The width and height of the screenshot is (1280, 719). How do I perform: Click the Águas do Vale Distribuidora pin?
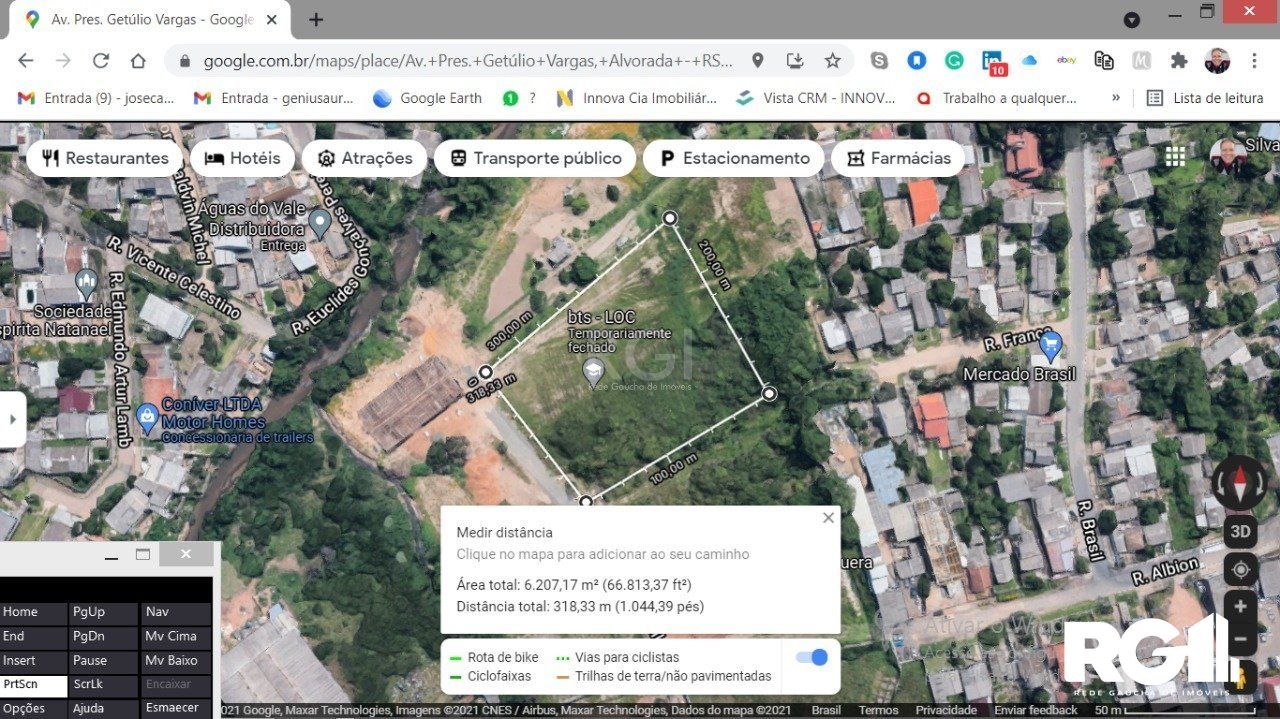pos(320,223)
